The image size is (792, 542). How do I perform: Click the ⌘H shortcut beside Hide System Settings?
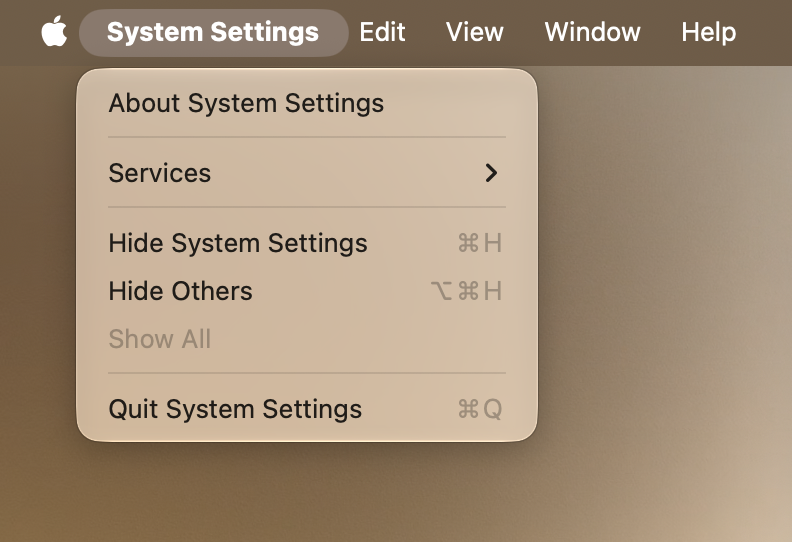(480, 243)
